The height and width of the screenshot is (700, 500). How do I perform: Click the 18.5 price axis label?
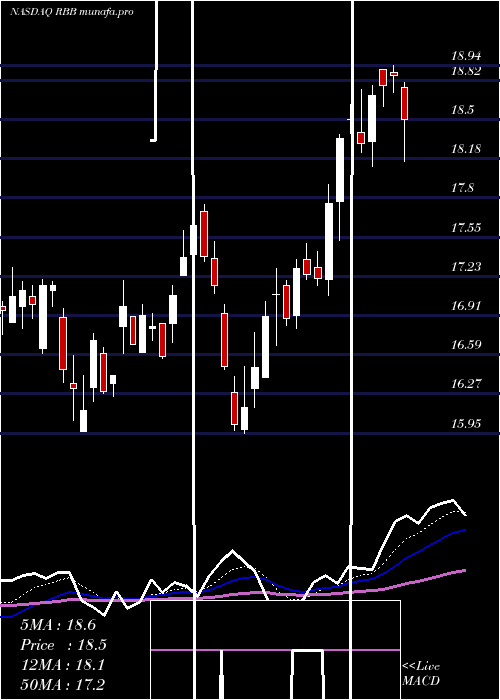click(462, 110)
